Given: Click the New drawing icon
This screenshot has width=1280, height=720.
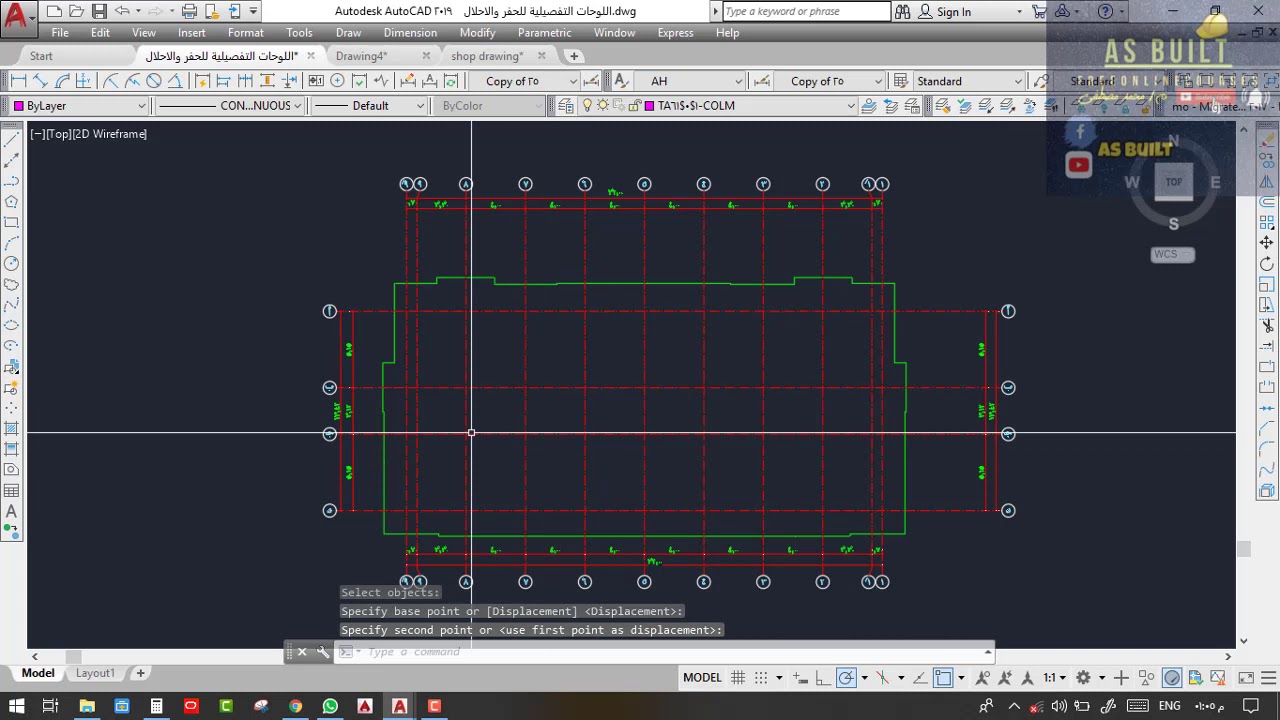Looking at the screenshot, I should pos(54,12).
